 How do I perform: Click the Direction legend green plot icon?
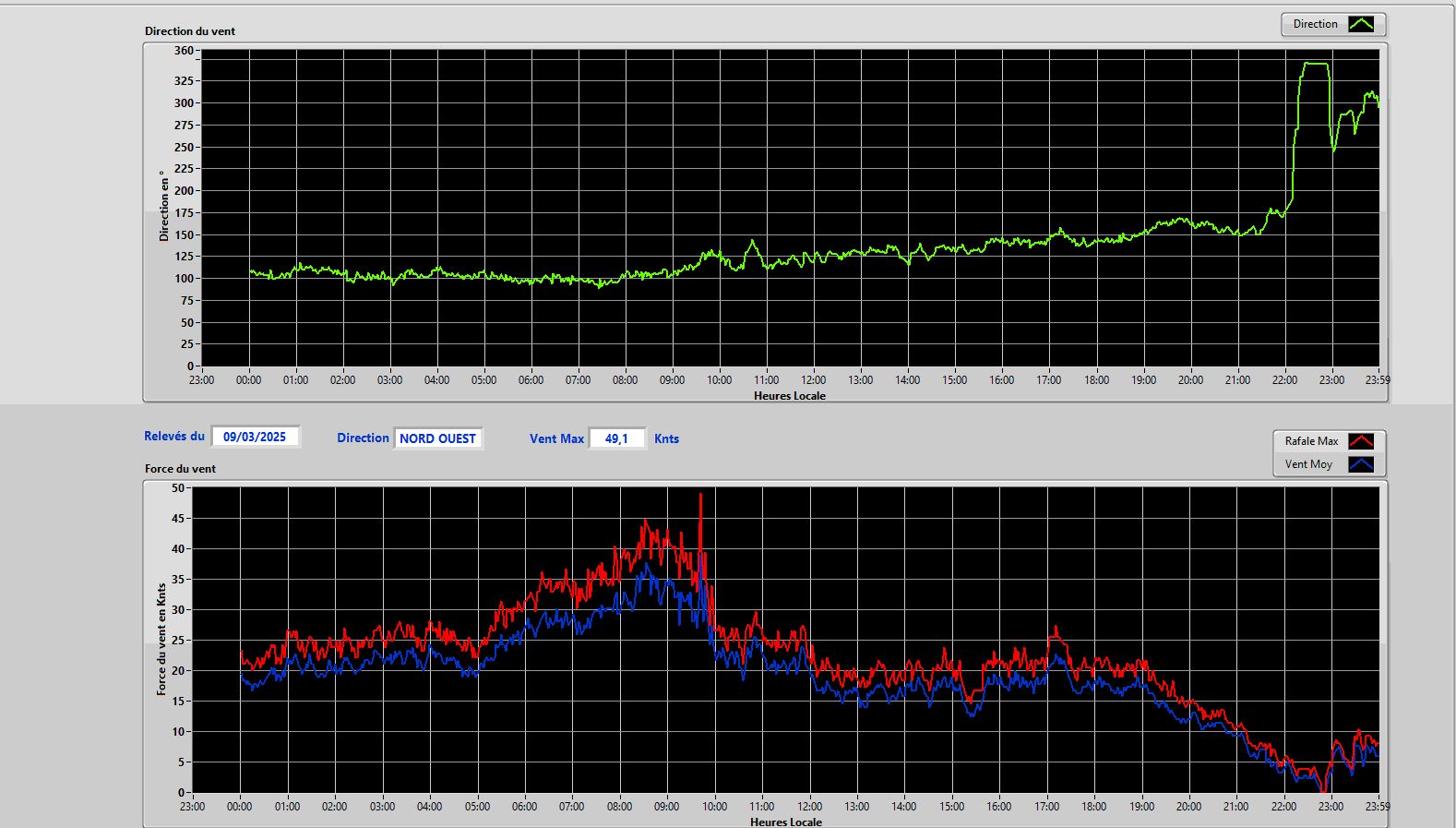click(1361, 24)
